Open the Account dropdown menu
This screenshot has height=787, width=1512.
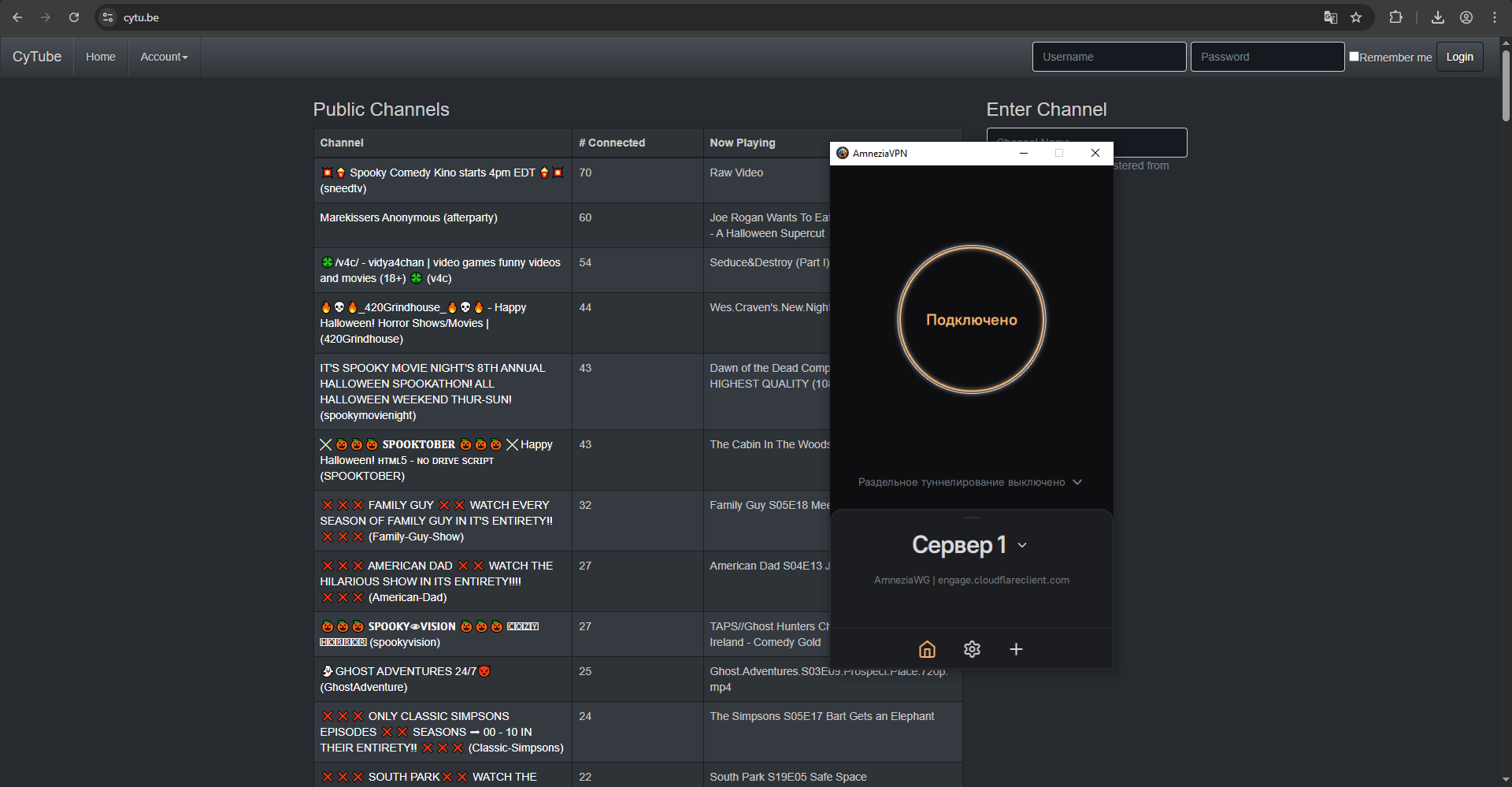(164, 57)
